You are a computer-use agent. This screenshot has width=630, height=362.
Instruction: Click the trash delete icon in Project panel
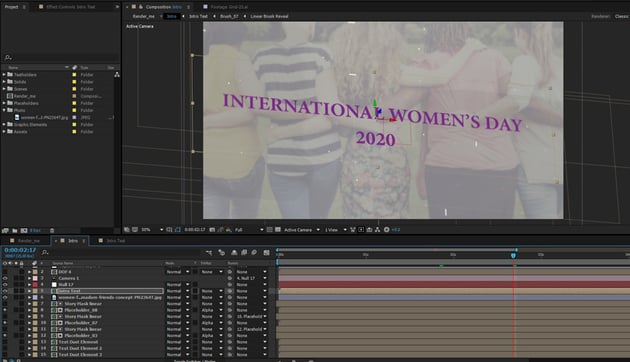coord(52,231)
